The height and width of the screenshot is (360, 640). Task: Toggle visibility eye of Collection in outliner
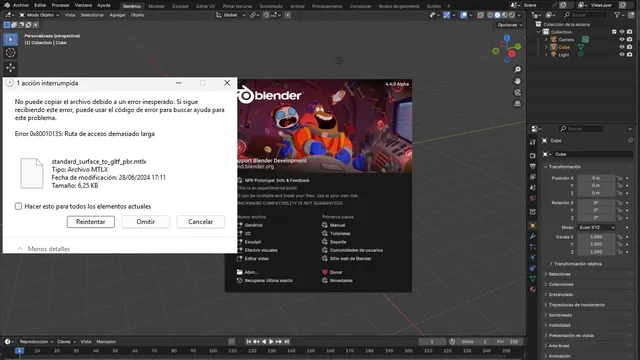pyautogui.click(x=622, y=32)
